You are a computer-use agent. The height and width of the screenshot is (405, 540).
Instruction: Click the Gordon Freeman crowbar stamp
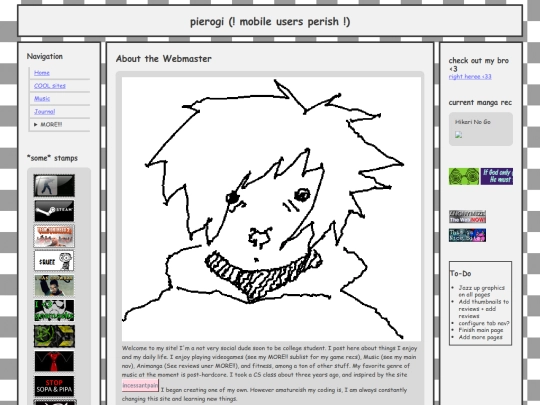coord(54,286)
